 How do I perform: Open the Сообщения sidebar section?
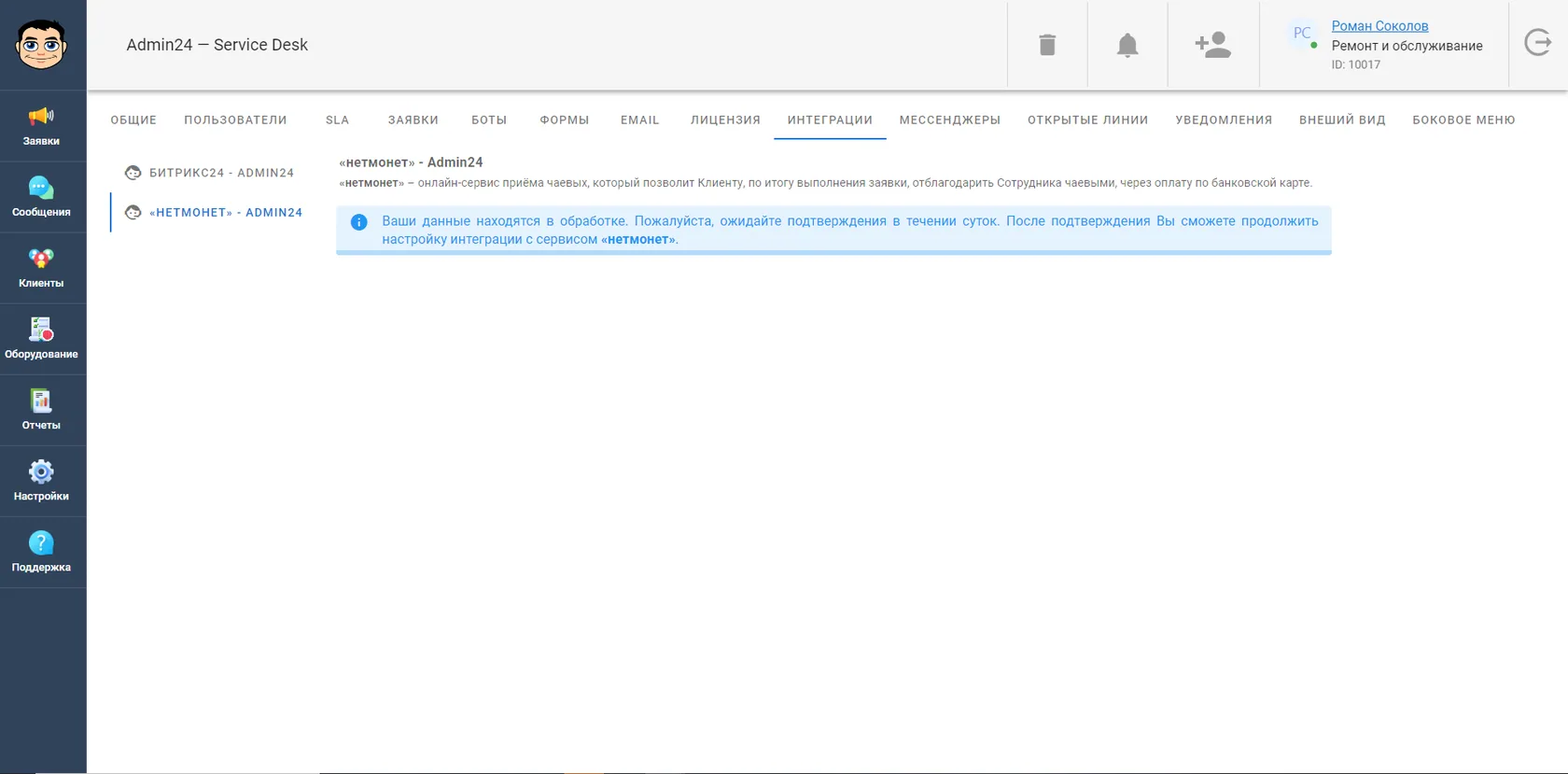click(41, 198)
